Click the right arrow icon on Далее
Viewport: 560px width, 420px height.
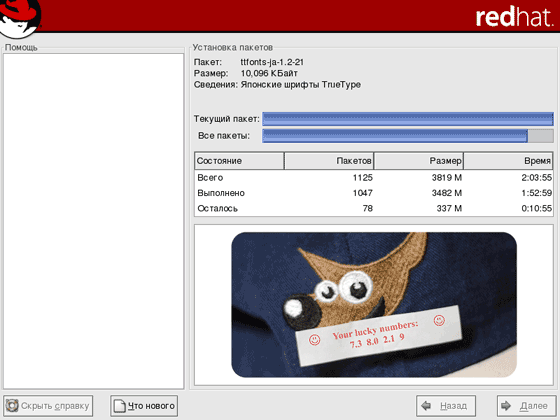(506, 406)
